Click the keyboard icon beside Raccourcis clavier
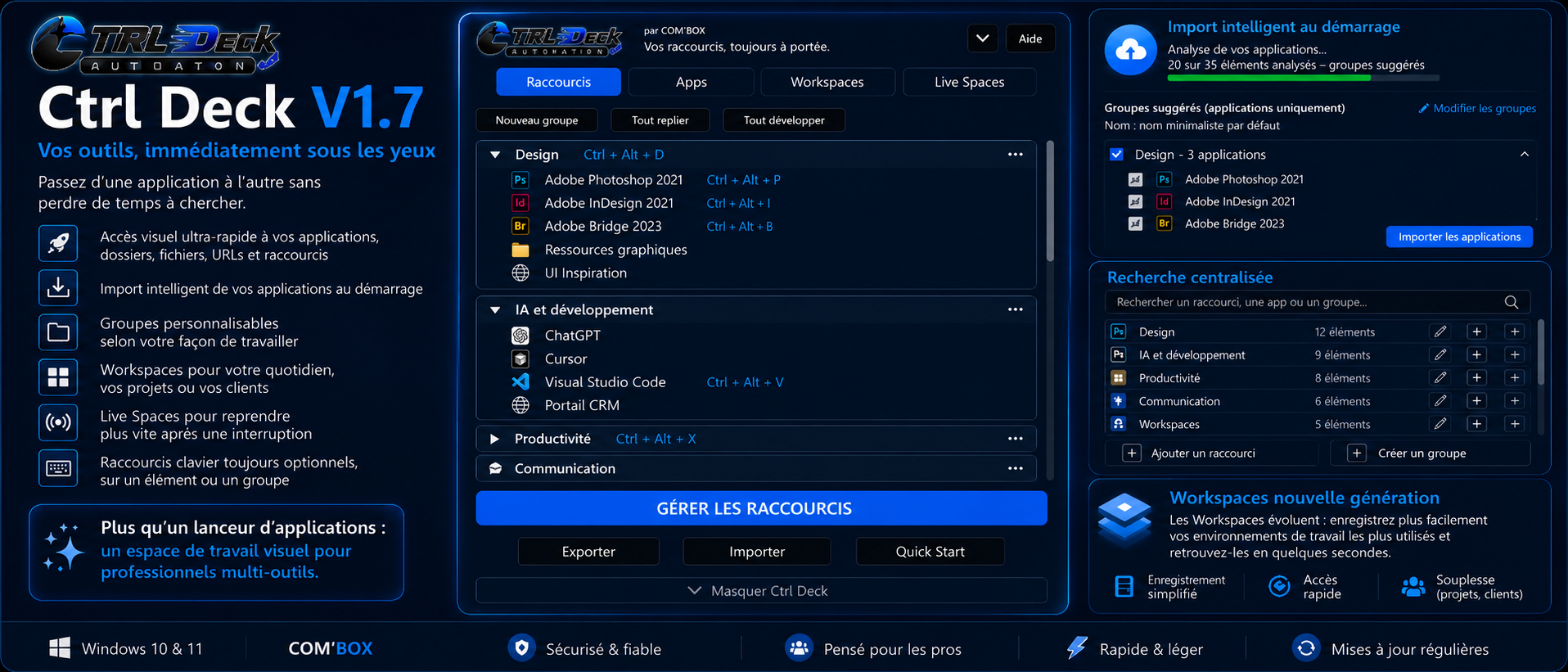Image resolution: width=1568 pixels, height=672 pixels. click(58, 468)
